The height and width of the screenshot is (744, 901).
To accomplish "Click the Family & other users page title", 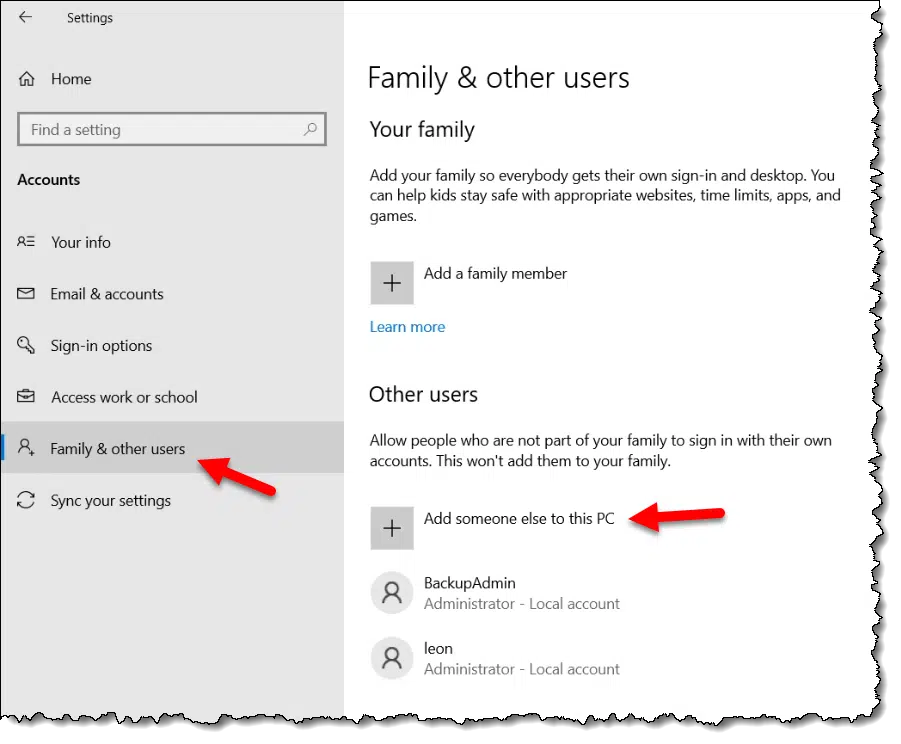I will pos(499,78).
